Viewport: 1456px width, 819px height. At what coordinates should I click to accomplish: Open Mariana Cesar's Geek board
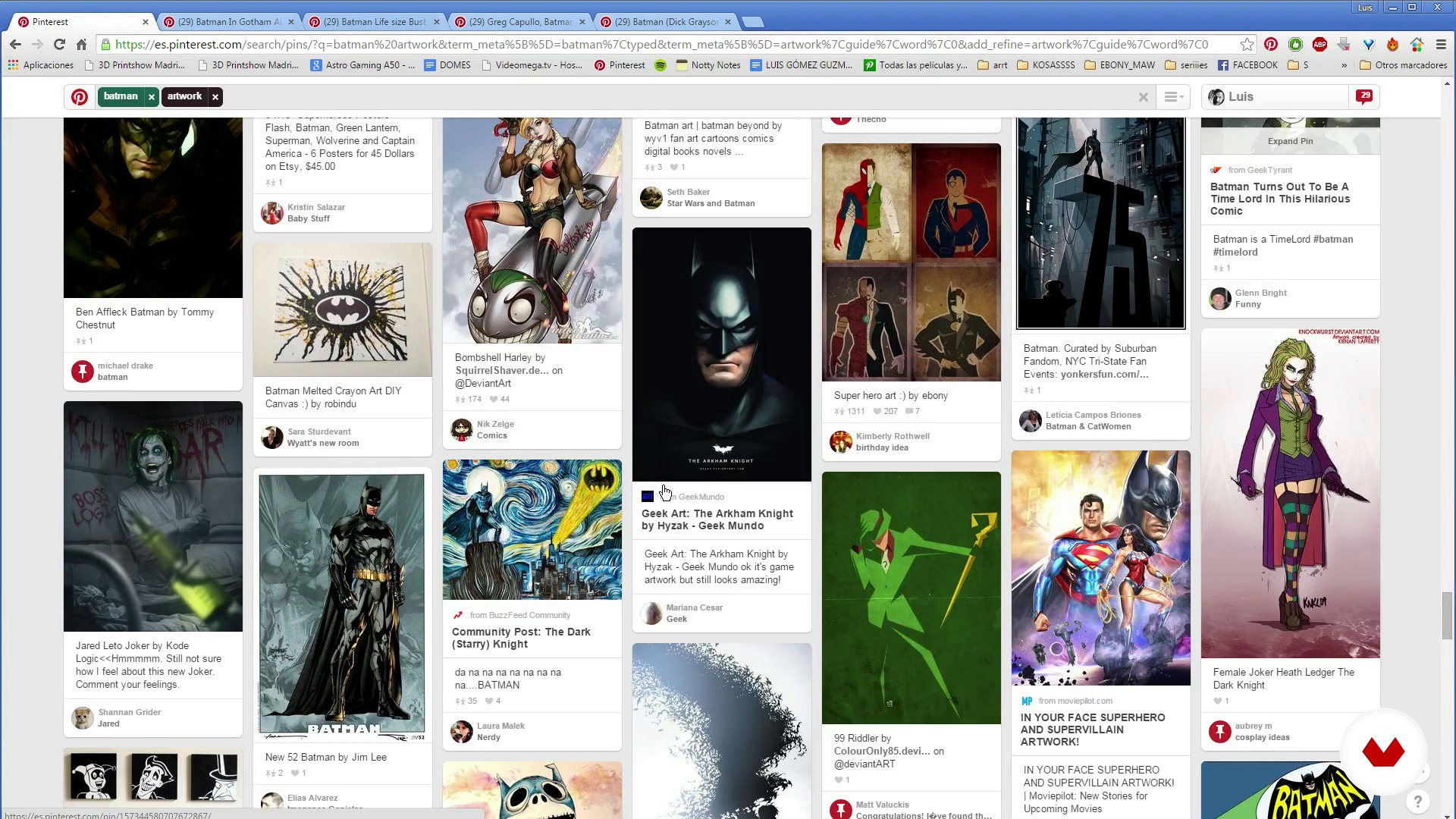[x=676, y=620]
